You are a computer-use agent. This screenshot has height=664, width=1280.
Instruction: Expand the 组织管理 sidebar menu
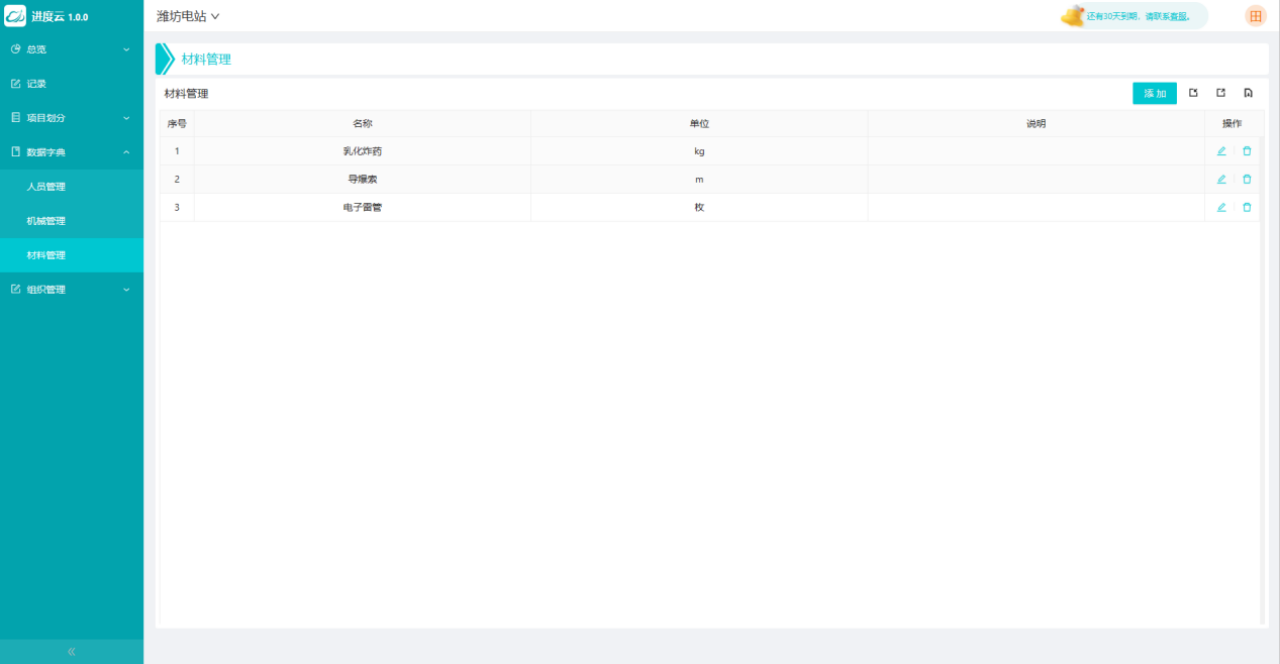click(x=71, y=290)
